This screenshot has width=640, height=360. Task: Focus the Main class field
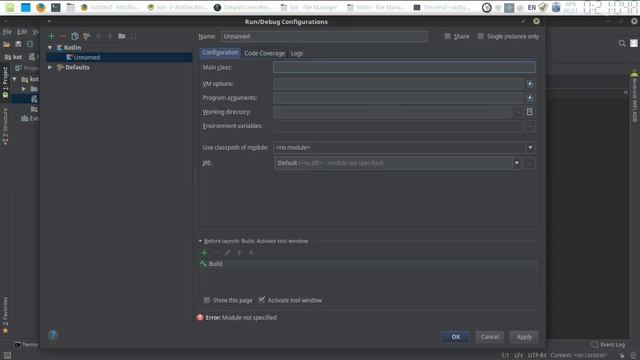click(x=404, y=67)
